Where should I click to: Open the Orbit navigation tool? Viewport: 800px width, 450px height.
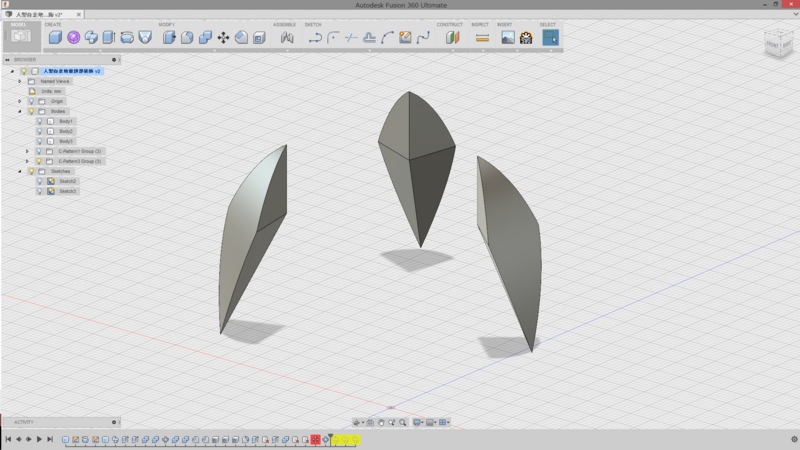(357, 422)
